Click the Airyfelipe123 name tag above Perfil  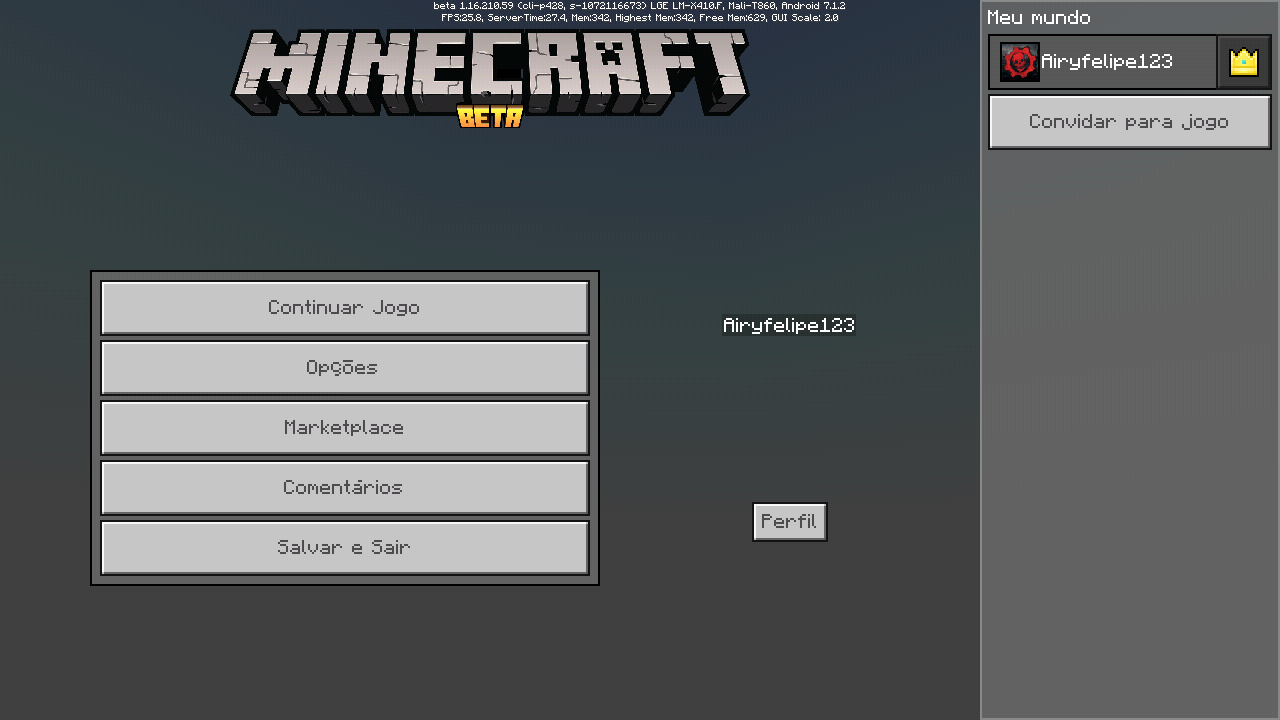pyautogui.click(x=789, y=325)
